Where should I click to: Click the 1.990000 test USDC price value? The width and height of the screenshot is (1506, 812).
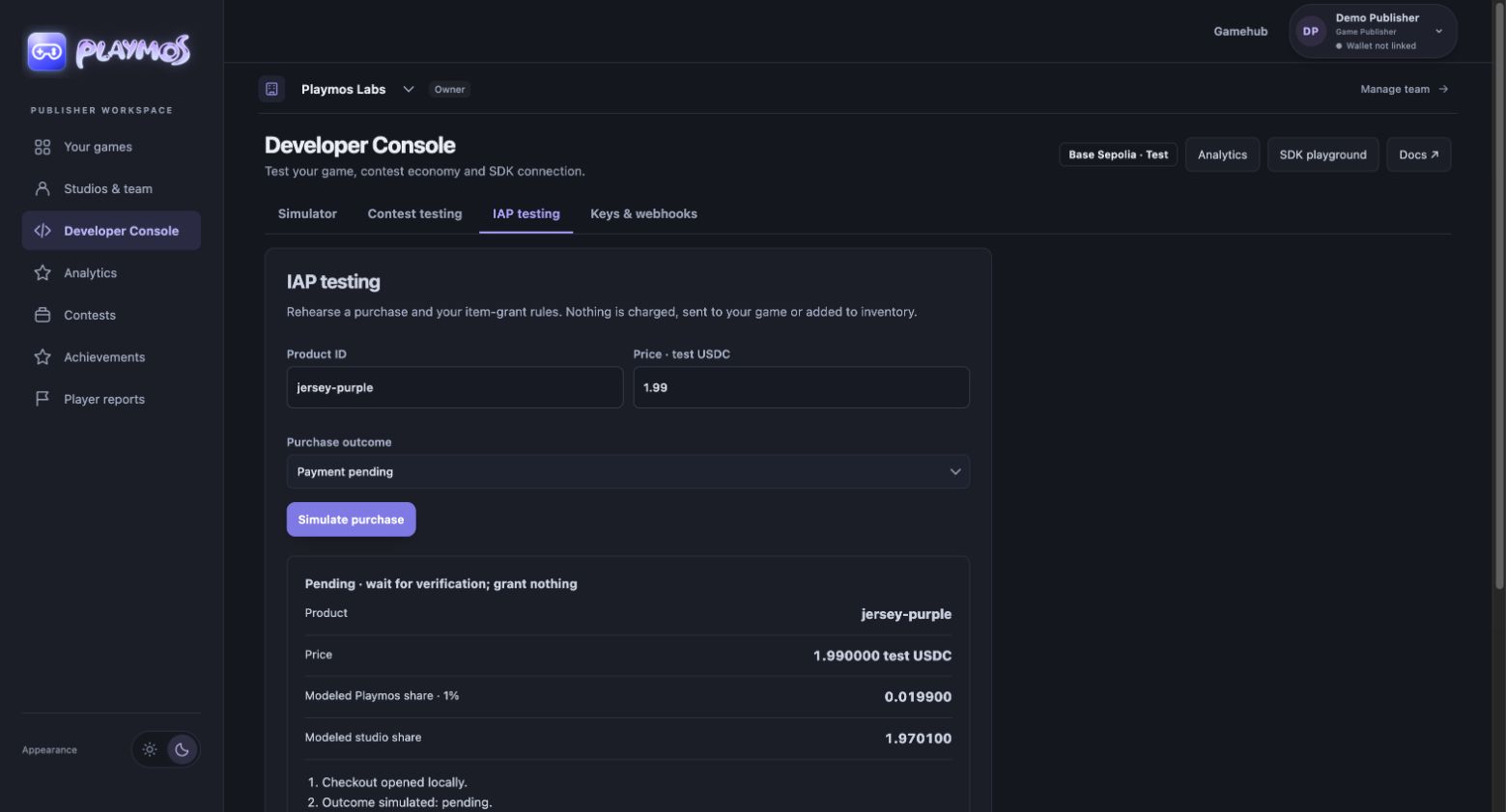[882, 656]
